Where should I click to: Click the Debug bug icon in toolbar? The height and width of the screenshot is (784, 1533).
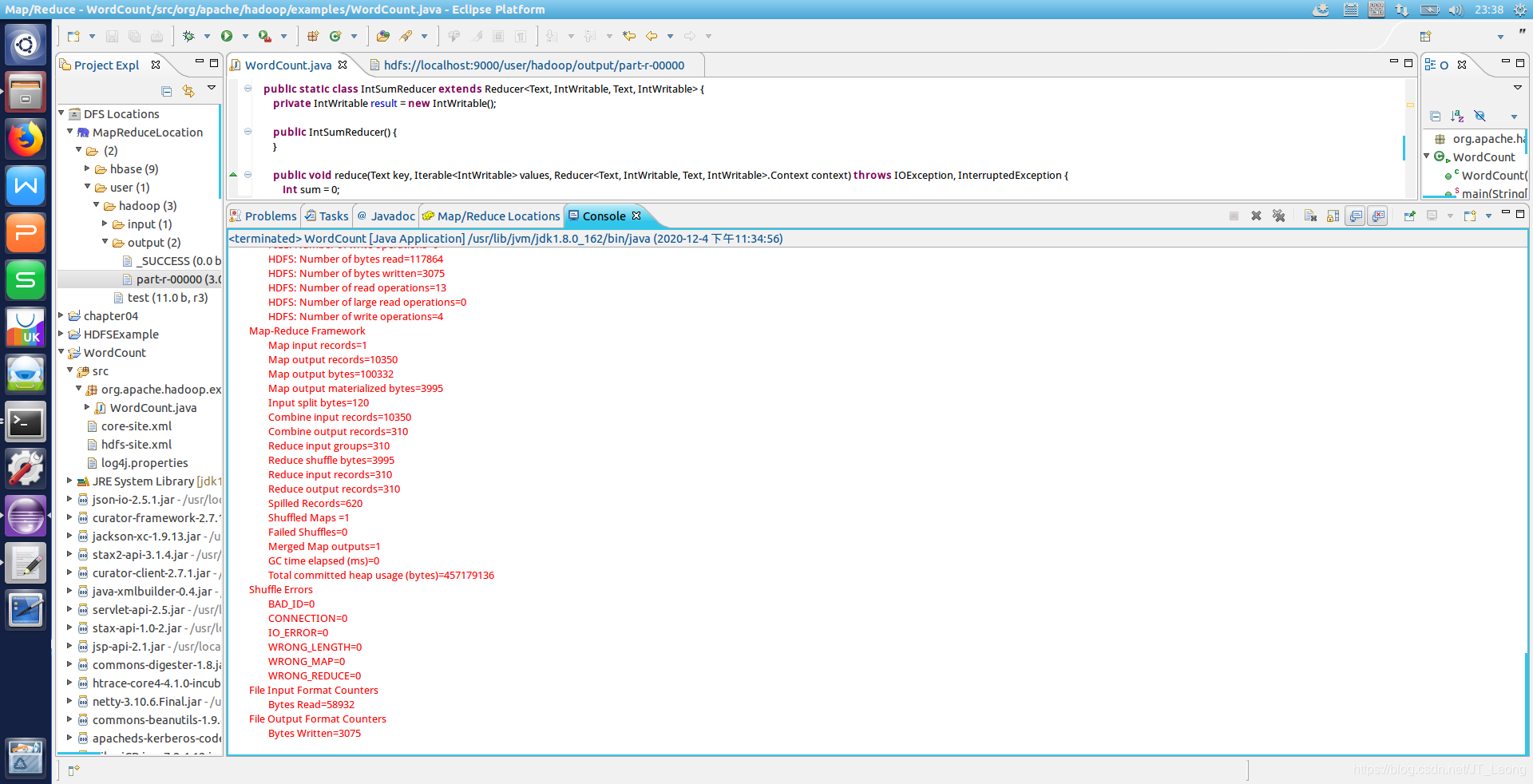188,36
